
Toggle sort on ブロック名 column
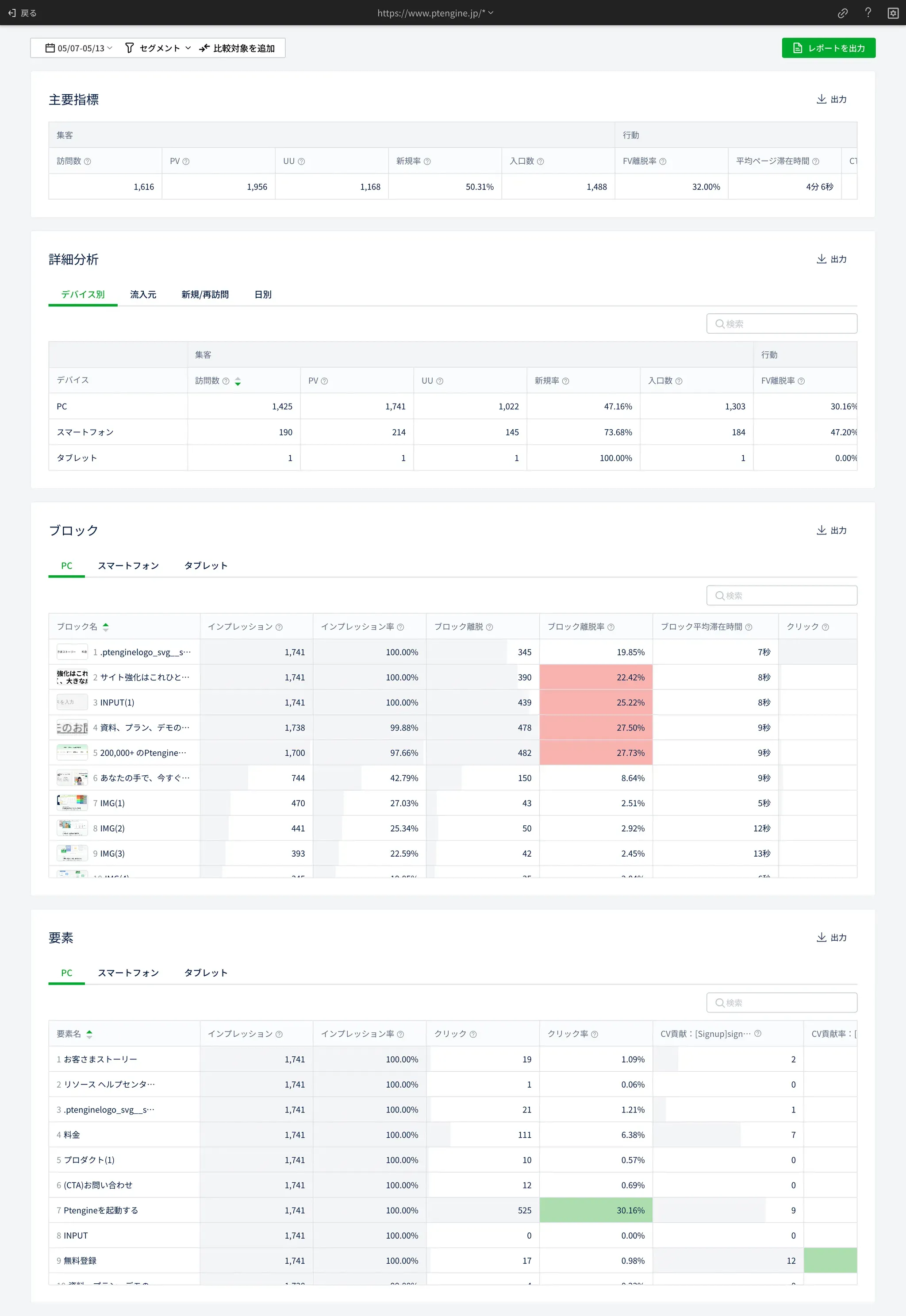[106, 627]
